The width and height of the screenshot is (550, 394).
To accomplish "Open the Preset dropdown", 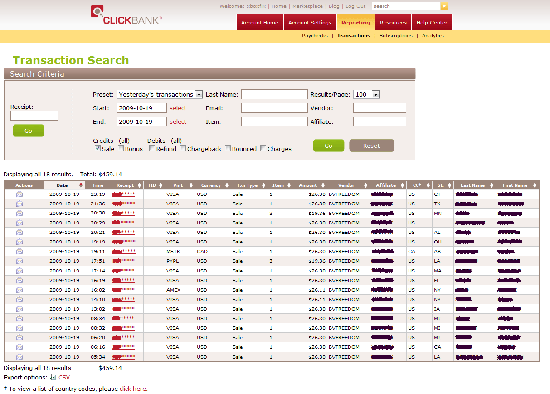I will (160, 94).
